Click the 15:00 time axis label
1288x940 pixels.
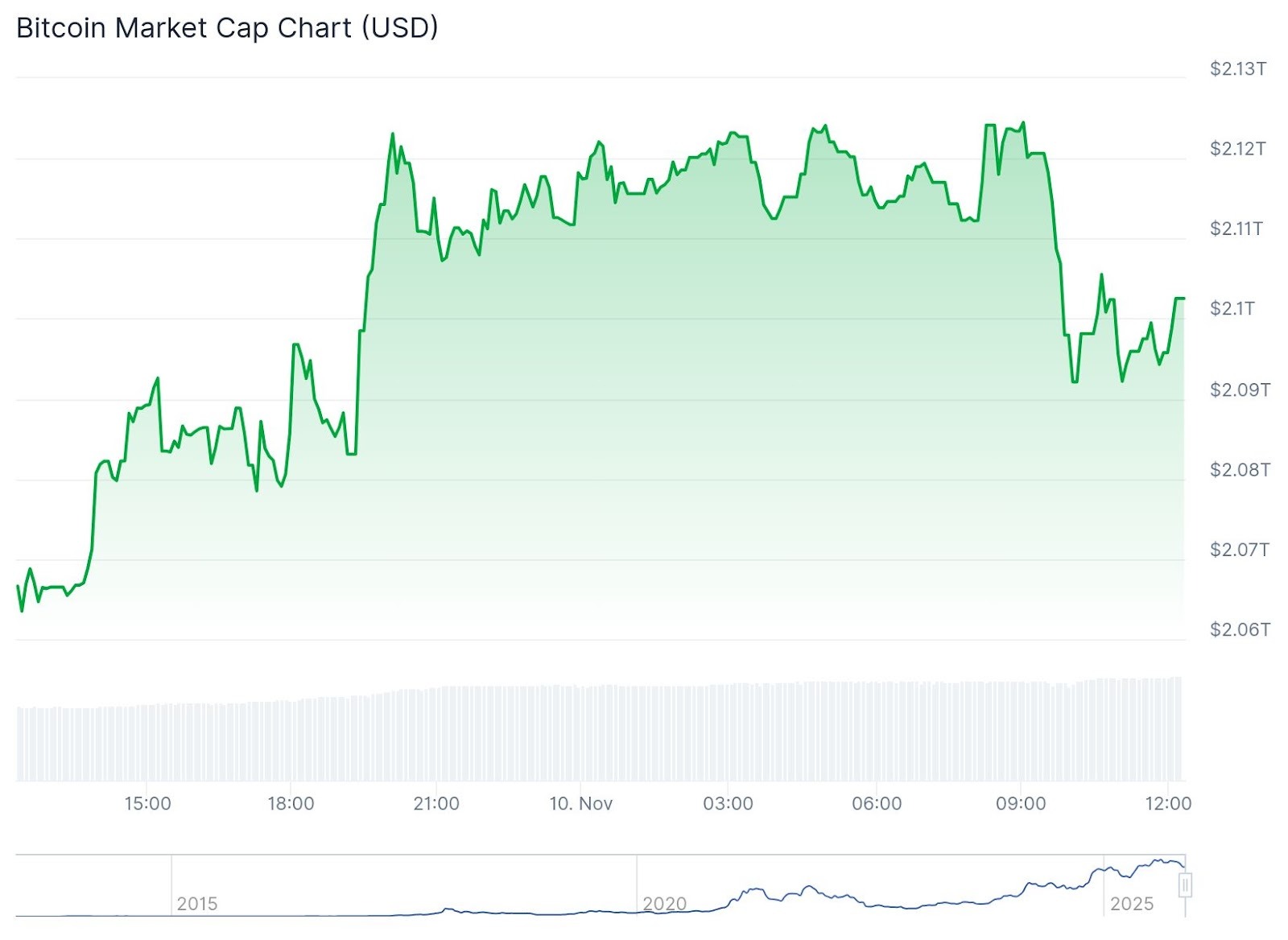(x=147, y=803)
